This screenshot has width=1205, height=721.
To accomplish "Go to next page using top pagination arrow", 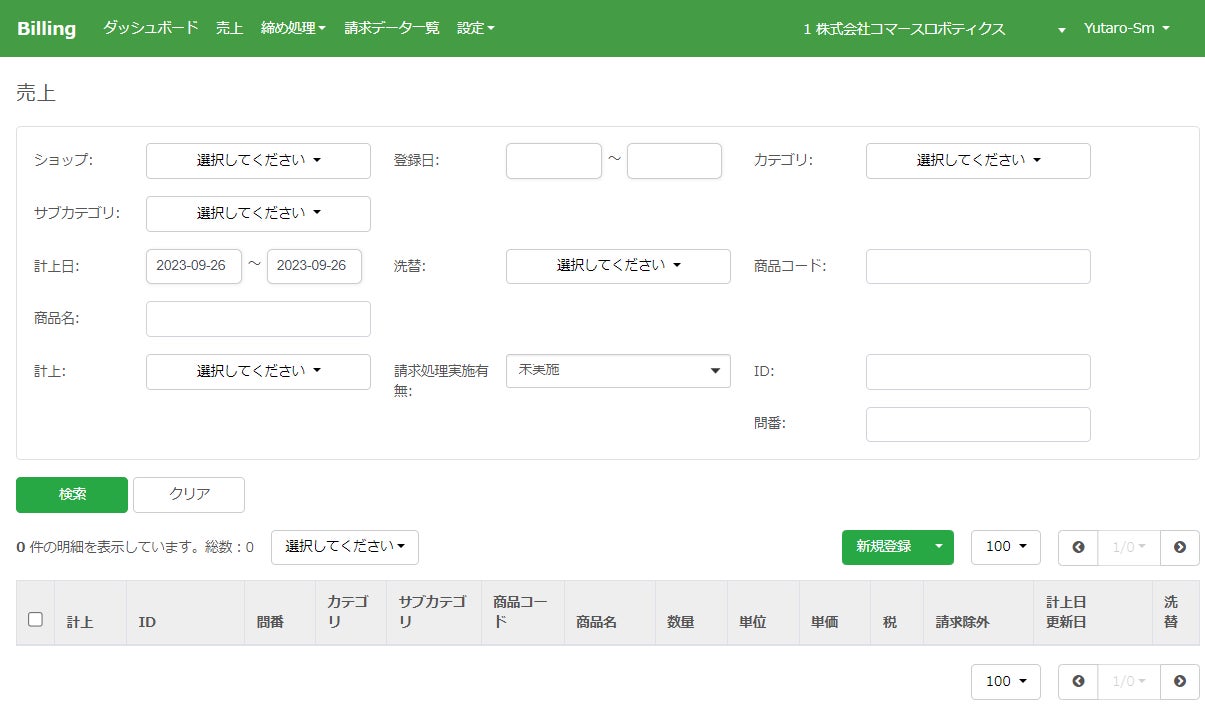I will tap(1180, 547).
